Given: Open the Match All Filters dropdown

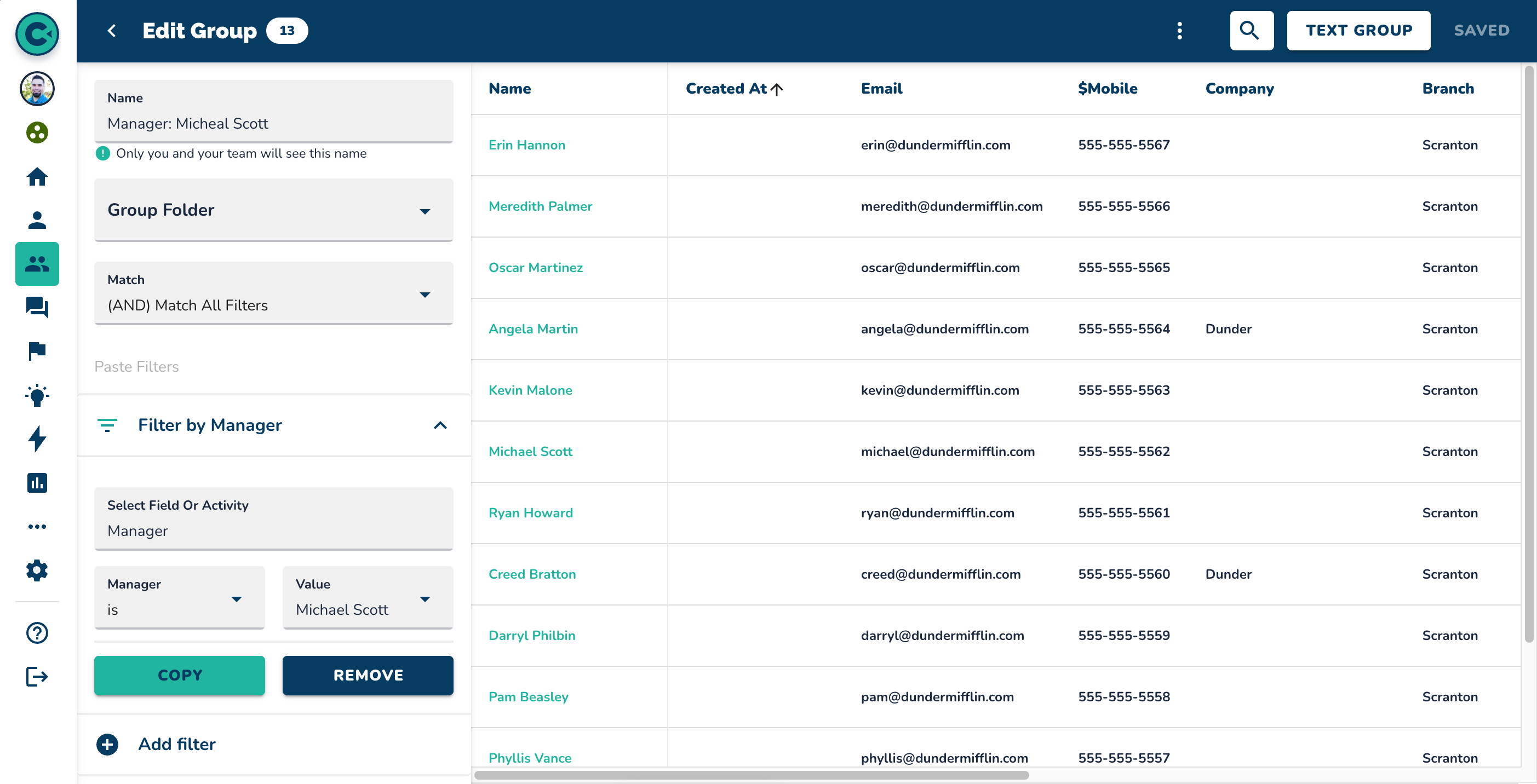Looking at the screenshot, I should 273,293.
